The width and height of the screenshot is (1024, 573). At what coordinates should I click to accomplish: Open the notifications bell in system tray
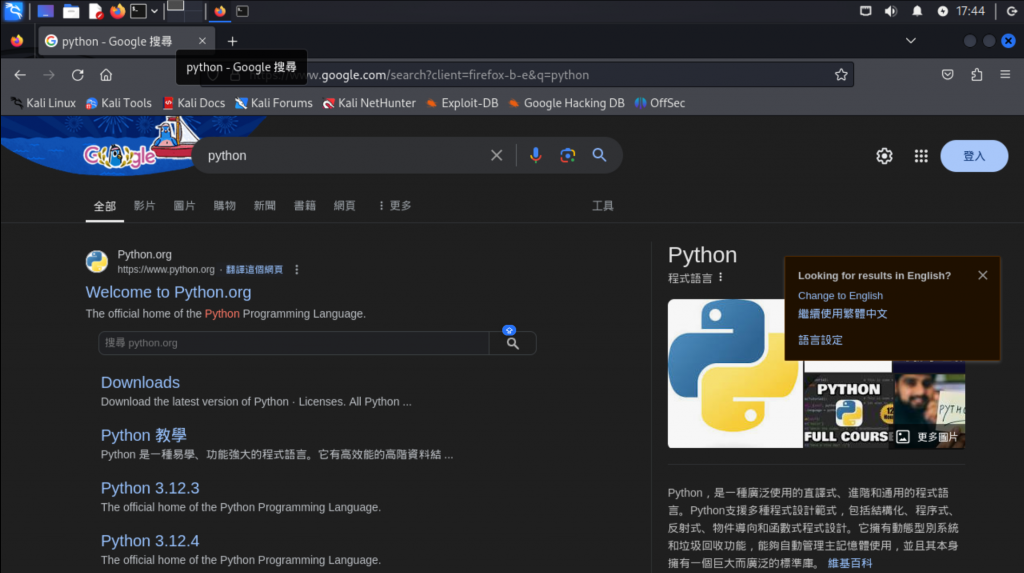(x=917, y=11)
